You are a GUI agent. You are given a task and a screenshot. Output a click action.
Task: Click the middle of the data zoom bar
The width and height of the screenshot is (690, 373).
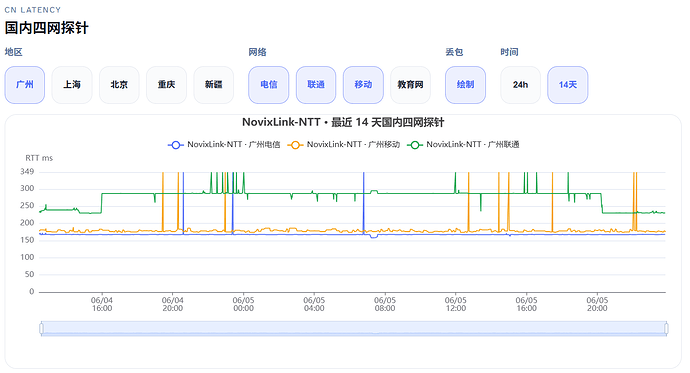pyautogui.click(x=354, y=328)
